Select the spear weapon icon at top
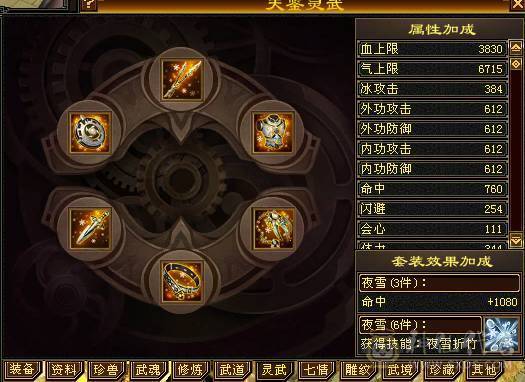This screenshot has height=382, width=525. tap(182, 80)
